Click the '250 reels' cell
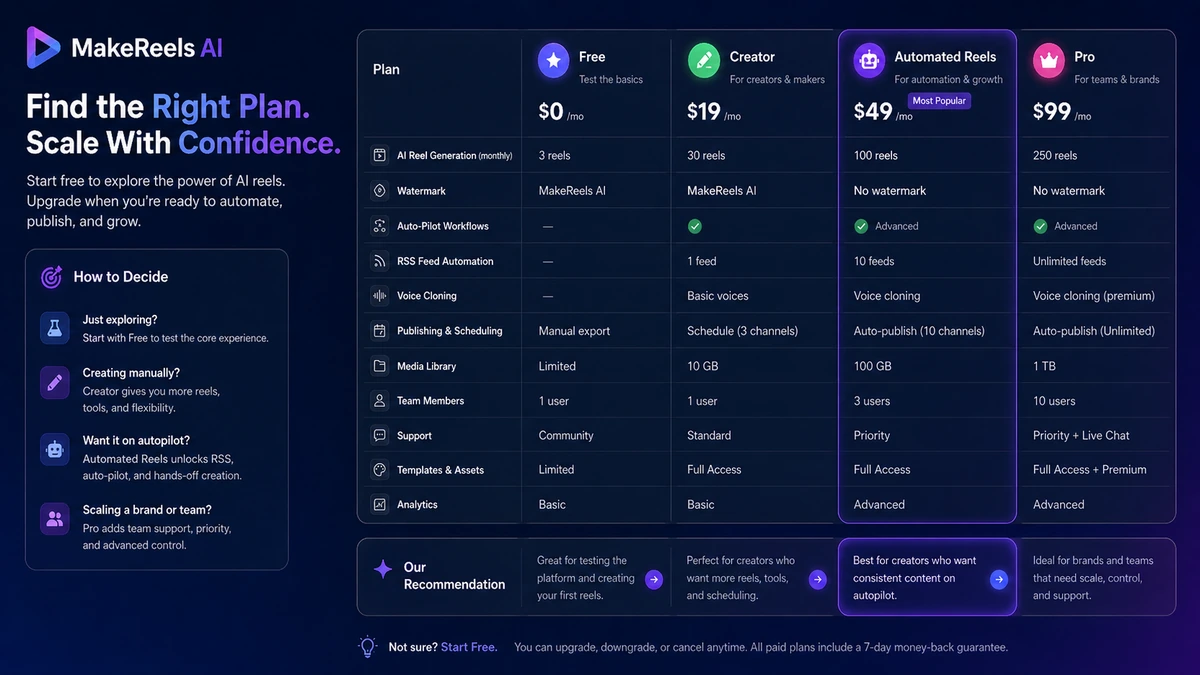The width and height of the screenshot is (1200, 675). (1055, 156)
